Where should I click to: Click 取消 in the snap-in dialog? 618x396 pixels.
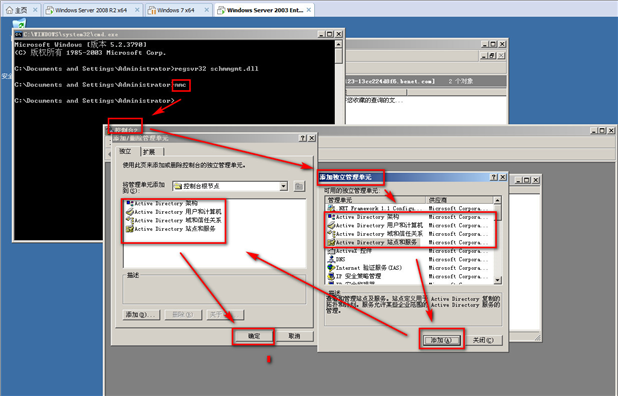point(294,336)
